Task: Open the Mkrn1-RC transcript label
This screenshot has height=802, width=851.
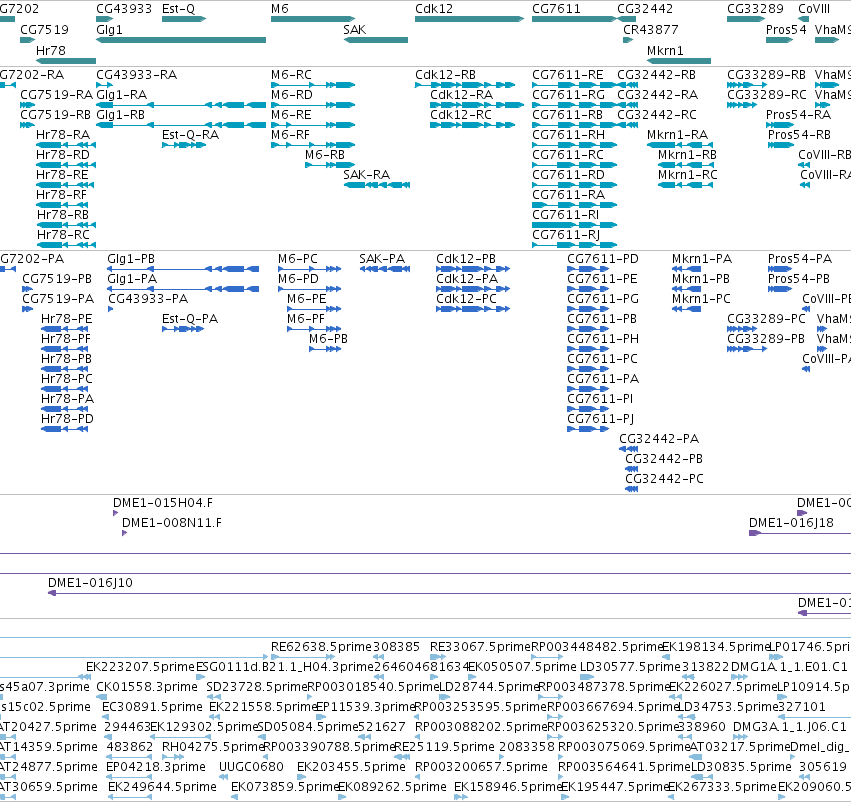Action: [688, 175]
